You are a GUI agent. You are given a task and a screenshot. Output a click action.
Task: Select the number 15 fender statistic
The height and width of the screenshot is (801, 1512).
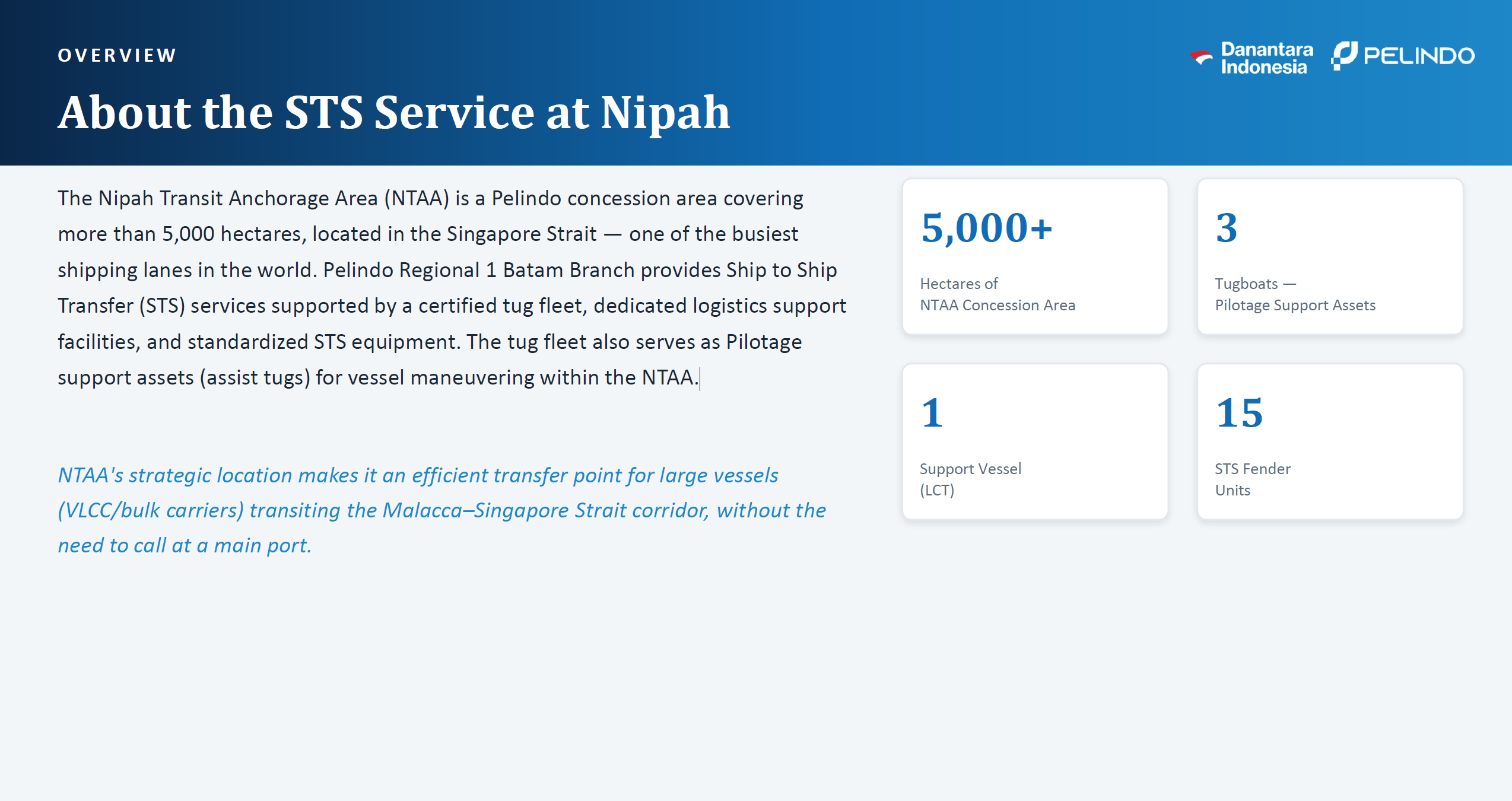tap(1239, 413)
